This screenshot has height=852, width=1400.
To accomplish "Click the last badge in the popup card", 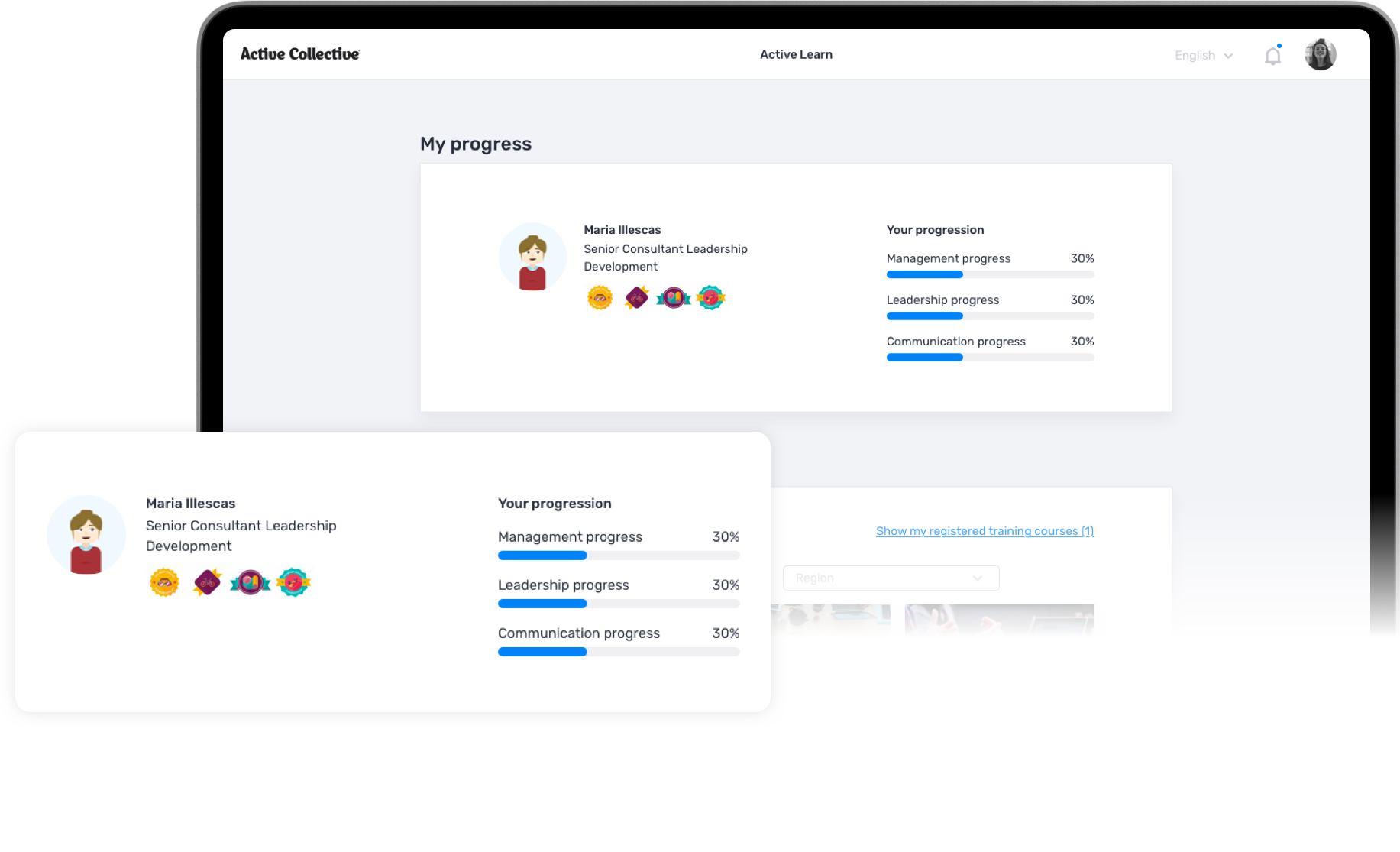I will 293,581.
